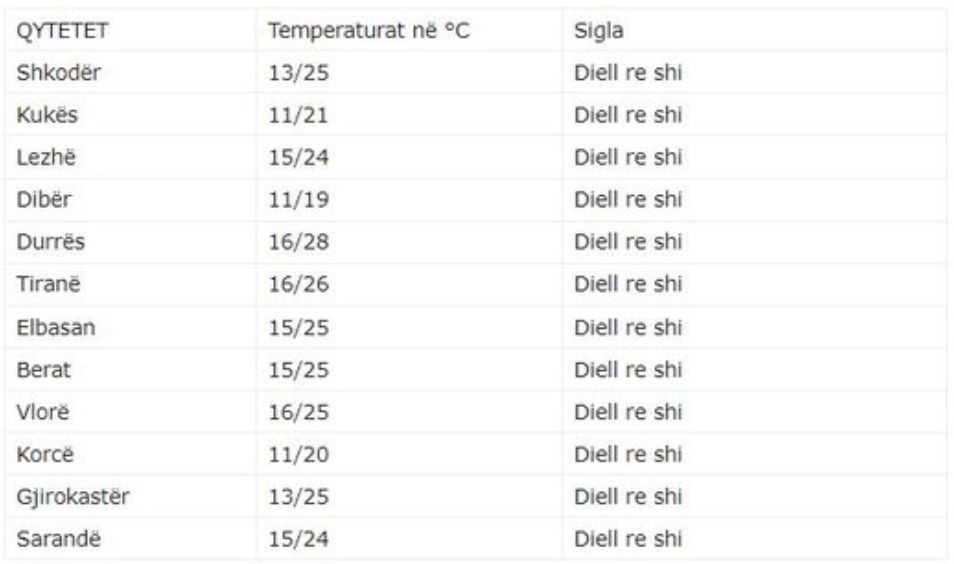Screen dimensions: 954x564
Task: Click Diell re shi in Shkodër row
Action: tap(628, 73)
